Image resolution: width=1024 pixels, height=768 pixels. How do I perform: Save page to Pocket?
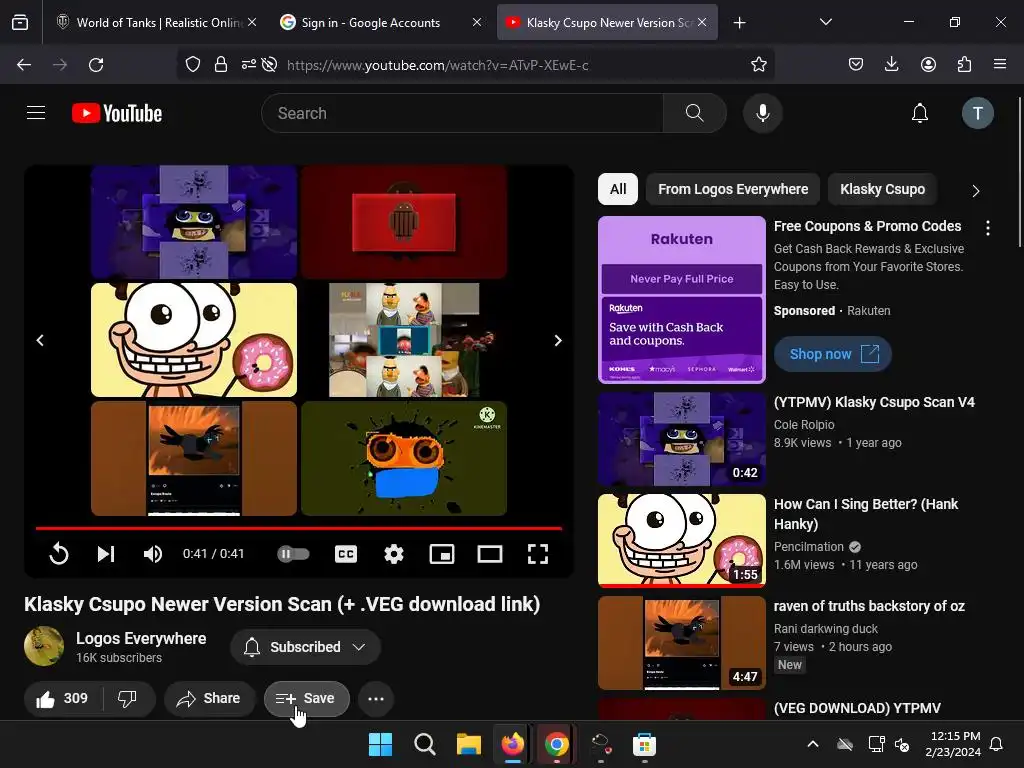point(856,64)
